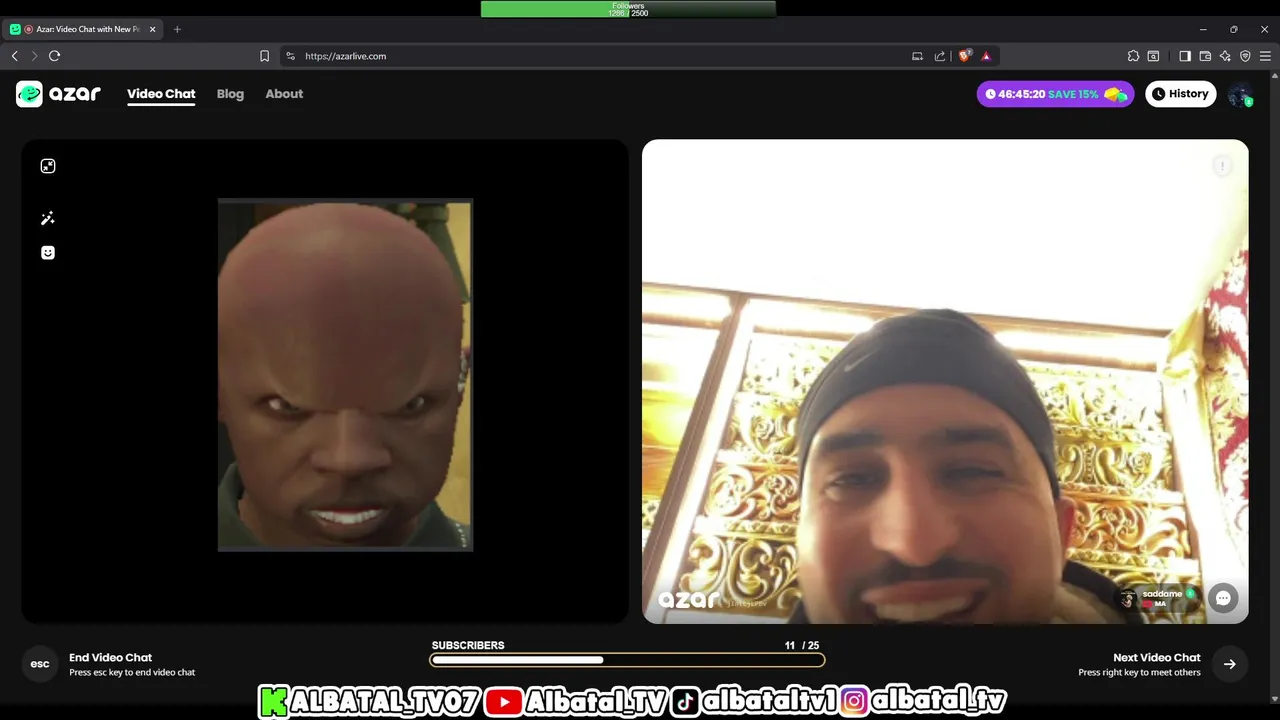The width and height of the screenshot is (1280, 720).
Task: Bookmark this page with the bookmark icon
Action: pyautogui.click(x=264, y=56)
